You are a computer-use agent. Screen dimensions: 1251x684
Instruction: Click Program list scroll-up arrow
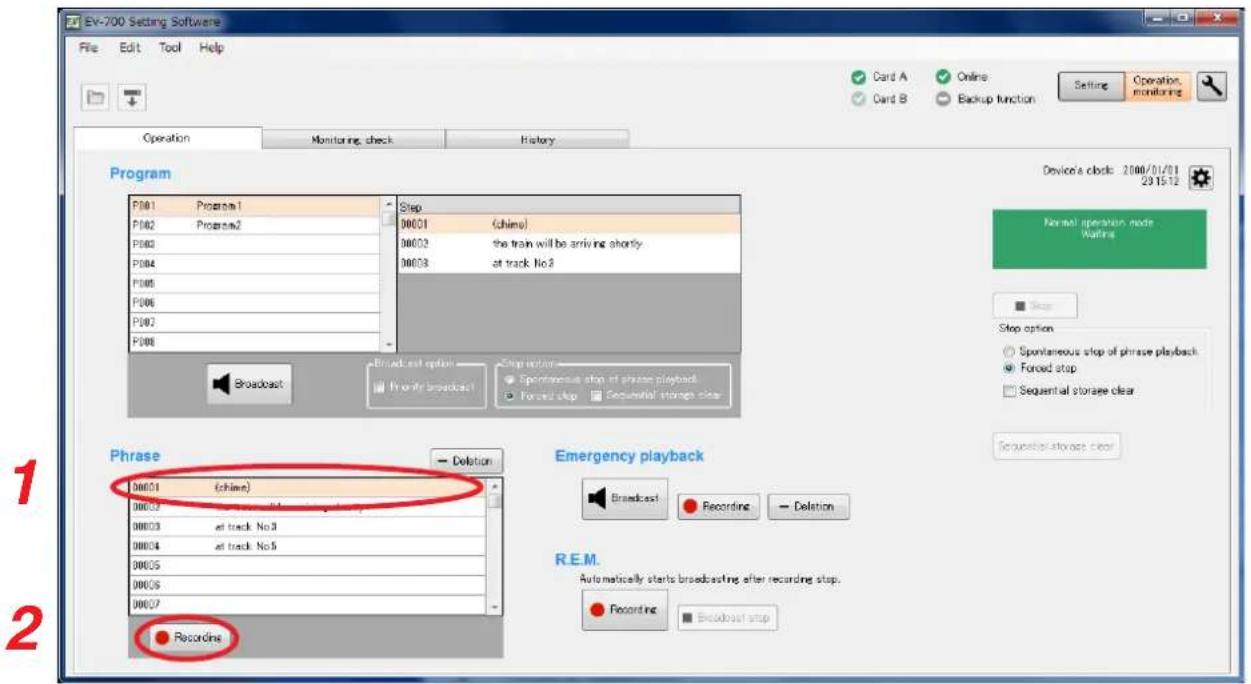click(389, 205)
